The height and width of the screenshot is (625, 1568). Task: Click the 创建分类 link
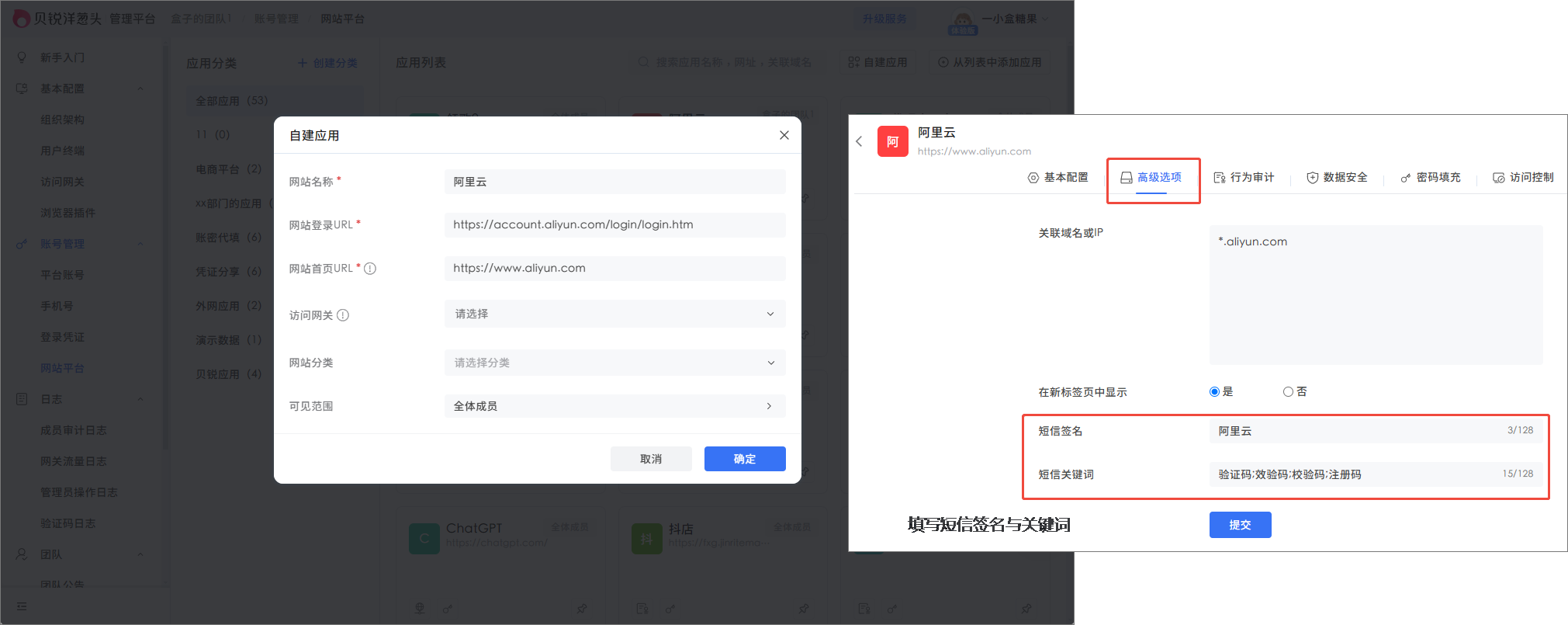pos(328,63)
